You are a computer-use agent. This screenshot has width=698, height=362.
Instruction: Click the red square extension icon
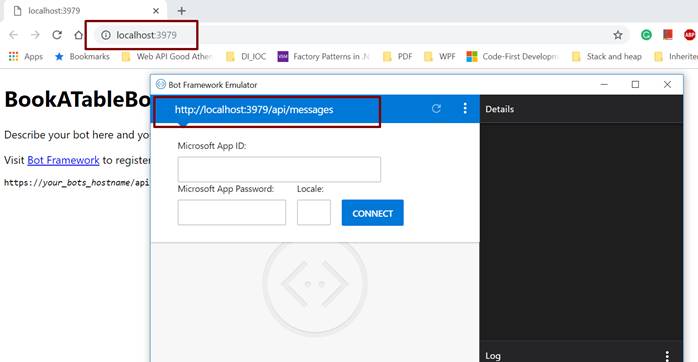668,34
